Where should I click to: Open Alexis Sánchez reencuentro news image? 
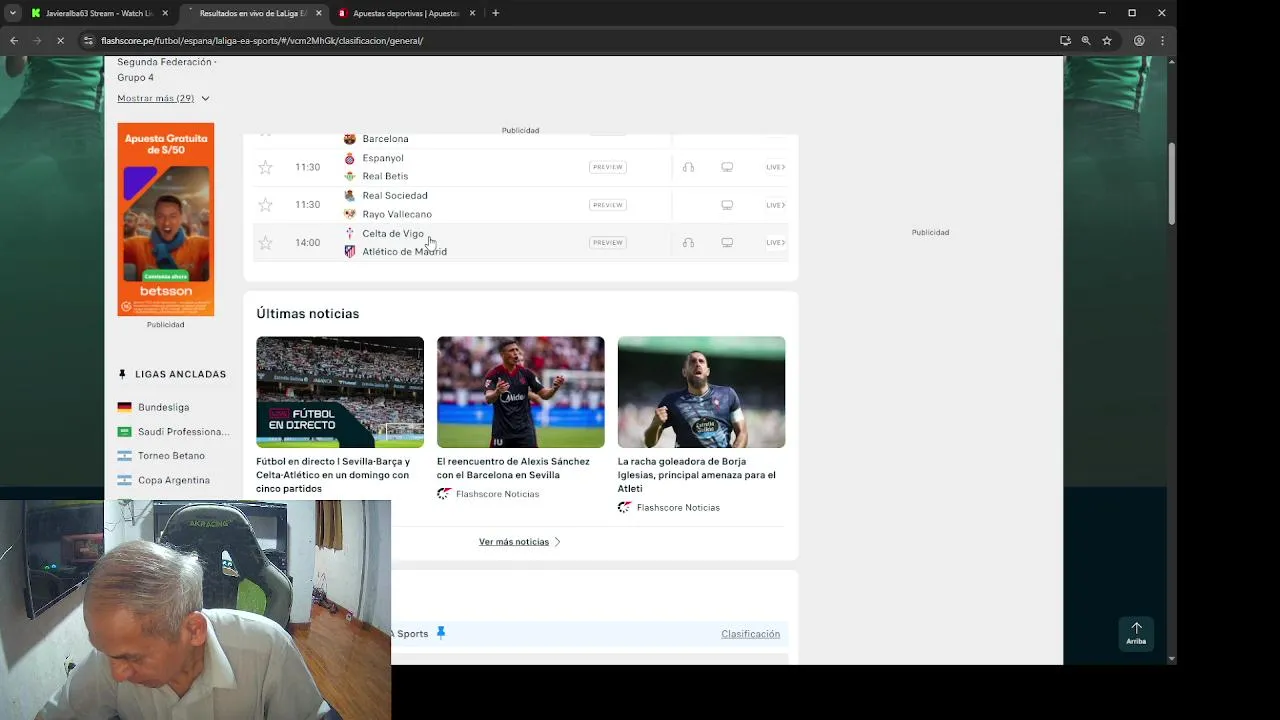tap(521, 392)
